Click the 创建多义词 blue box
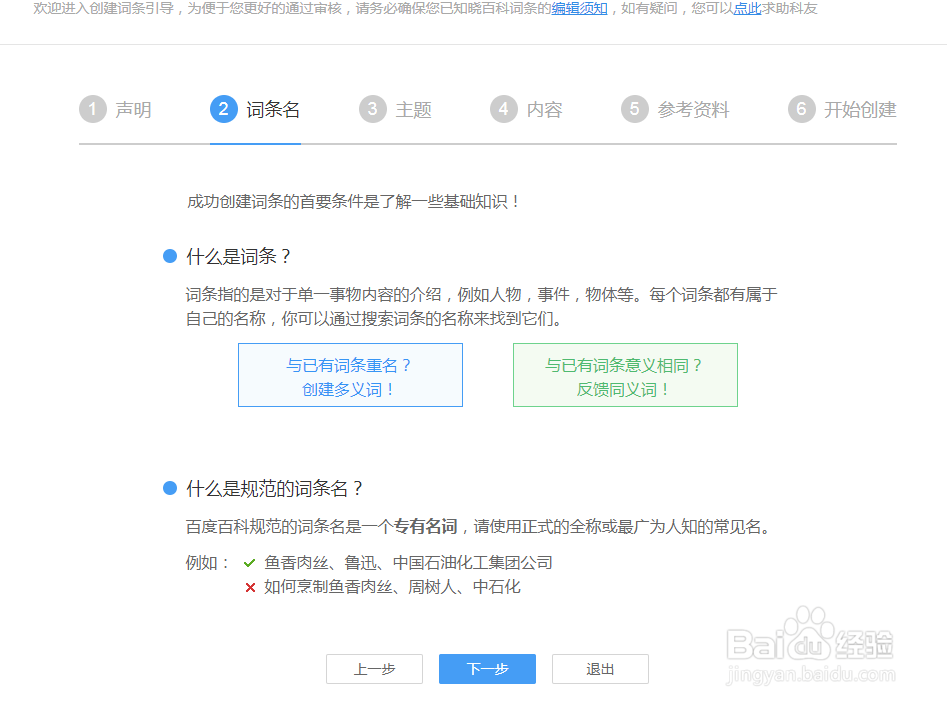Image resolution: width=947 pixels, height=707 pixels. (350, 375)
